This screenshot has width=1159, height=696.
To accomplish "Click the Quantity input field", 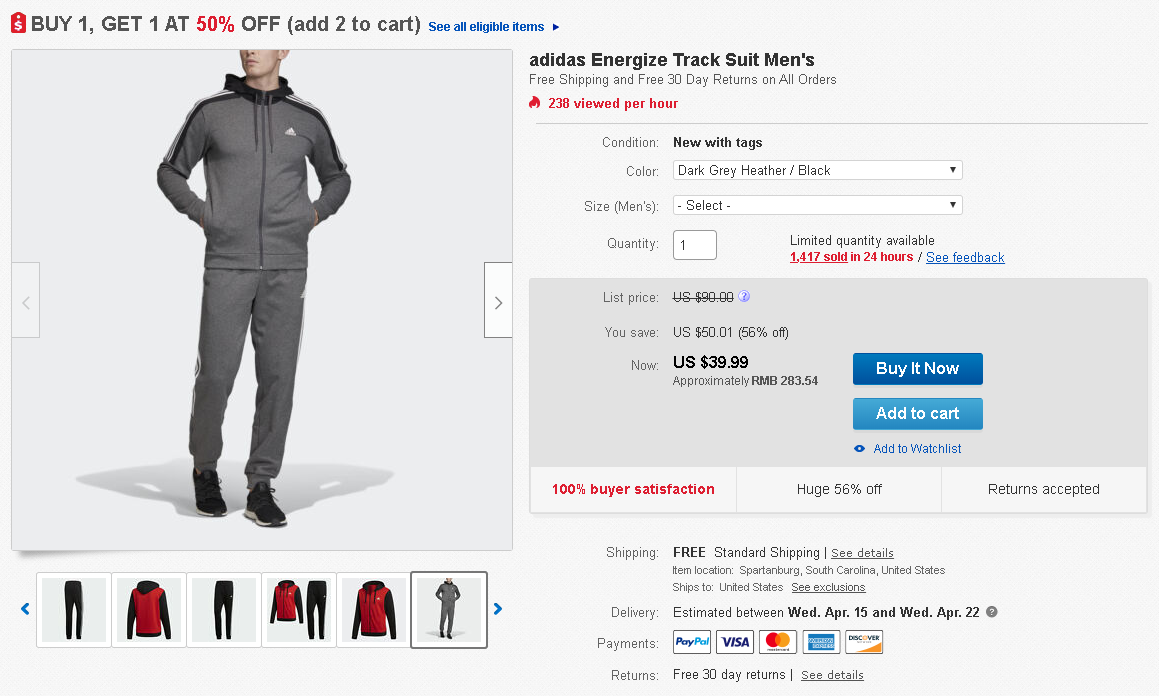I will pos(694,245).
